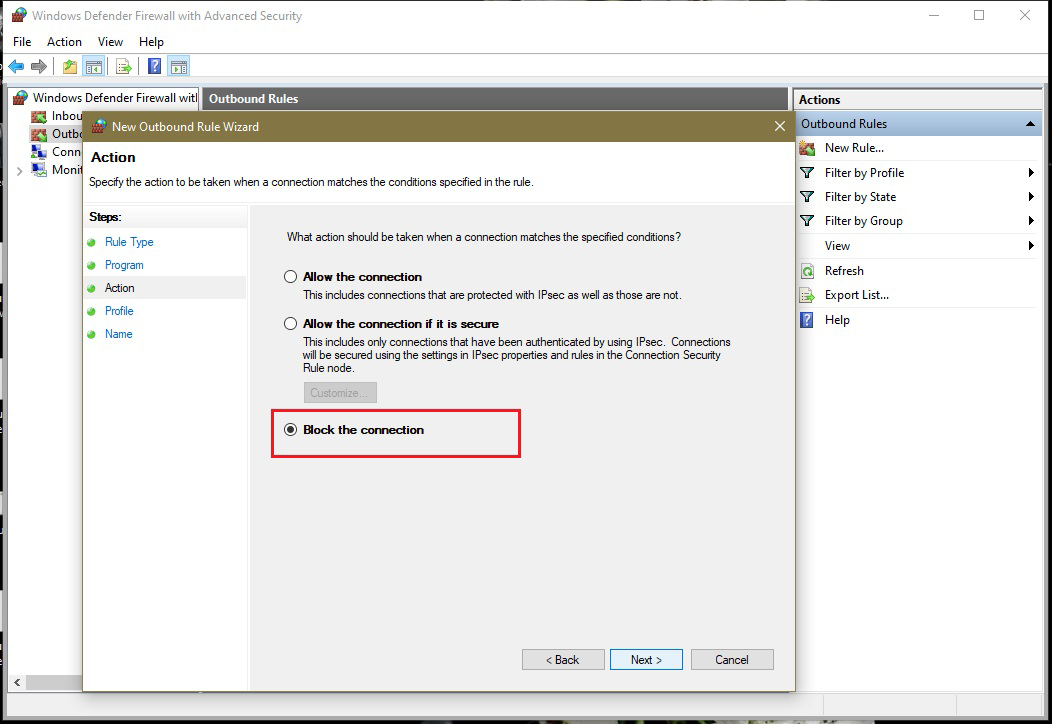Open the Action menu
The height and width of the screenshot is (724, 1052).
point(64,42)
